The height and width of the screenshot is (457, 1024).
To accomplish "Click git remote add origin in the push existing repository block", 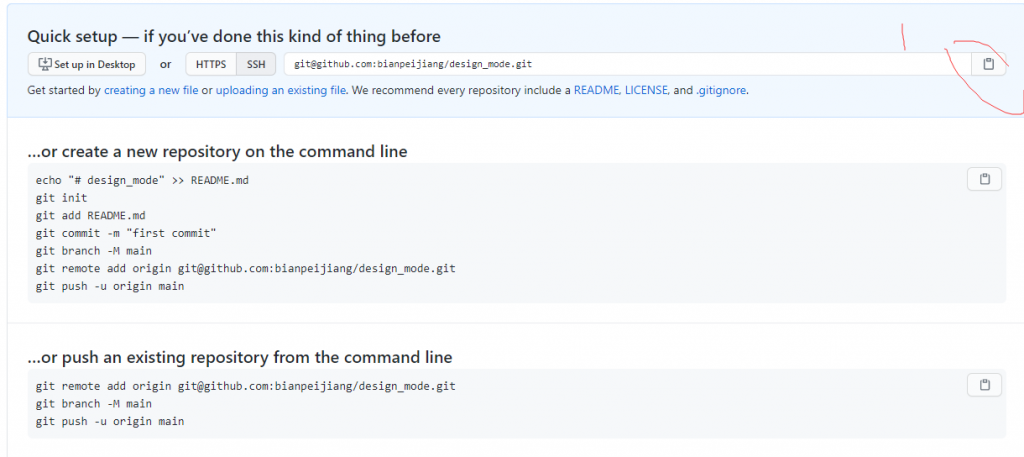I will [246, 386].
